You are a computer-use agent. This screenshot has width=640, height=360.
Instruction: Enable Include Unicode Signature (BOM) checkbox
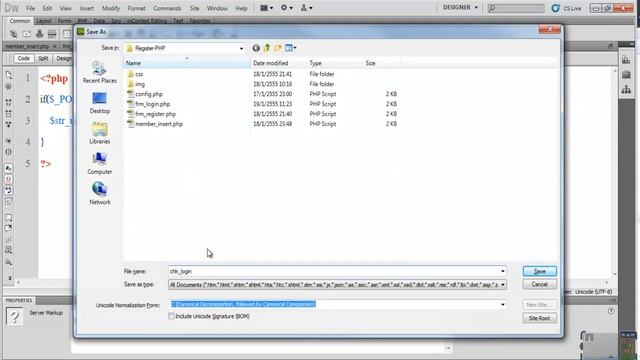171,316
